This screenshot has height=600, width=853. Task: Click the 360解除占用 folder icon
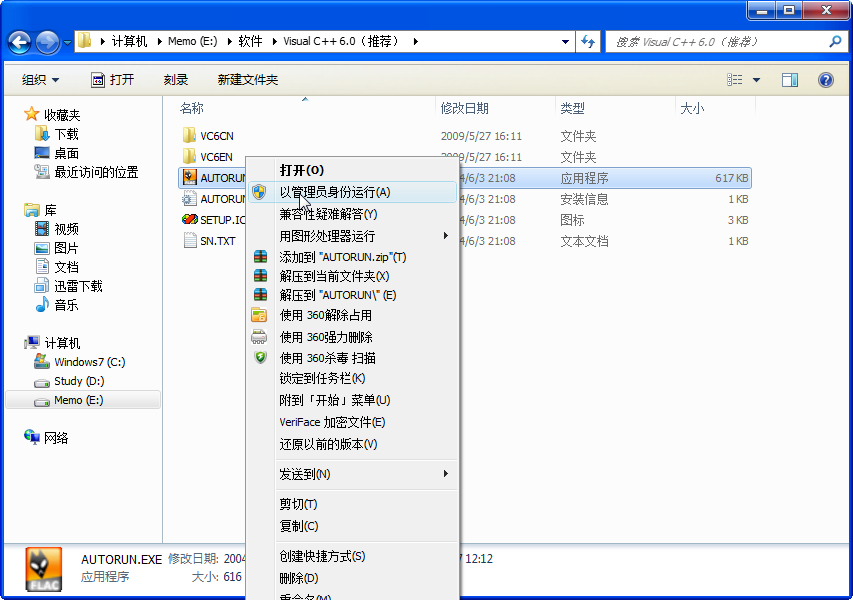[x=259, y=315]
